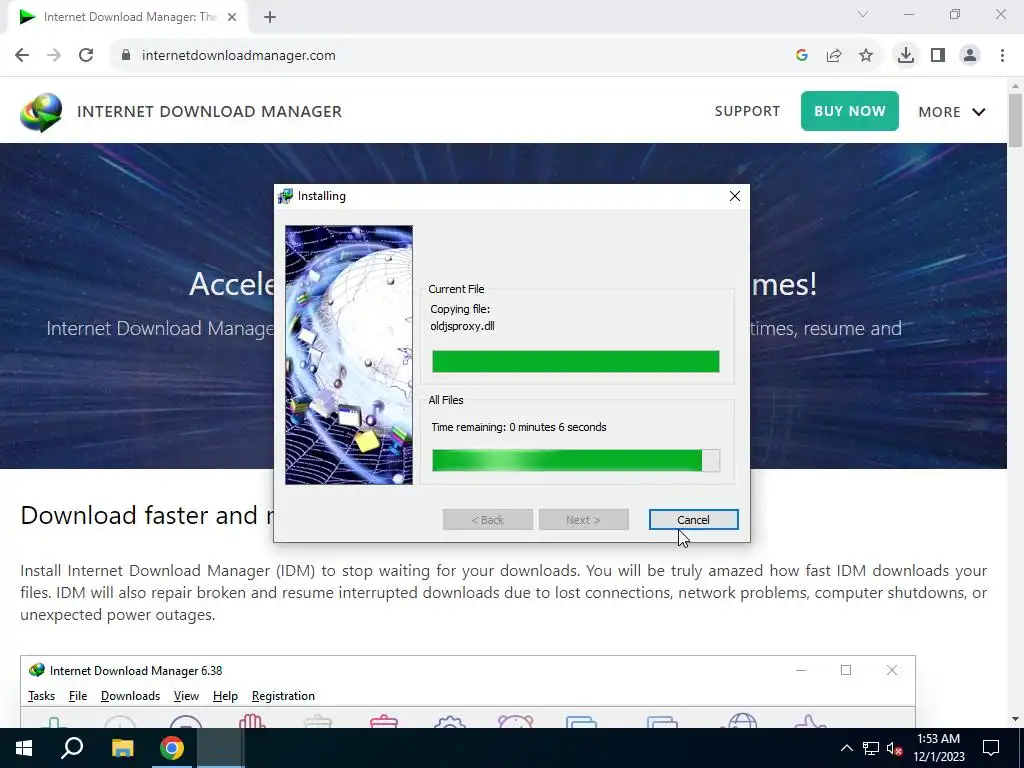Select the installer taskbar button

(x=221, y=748)
